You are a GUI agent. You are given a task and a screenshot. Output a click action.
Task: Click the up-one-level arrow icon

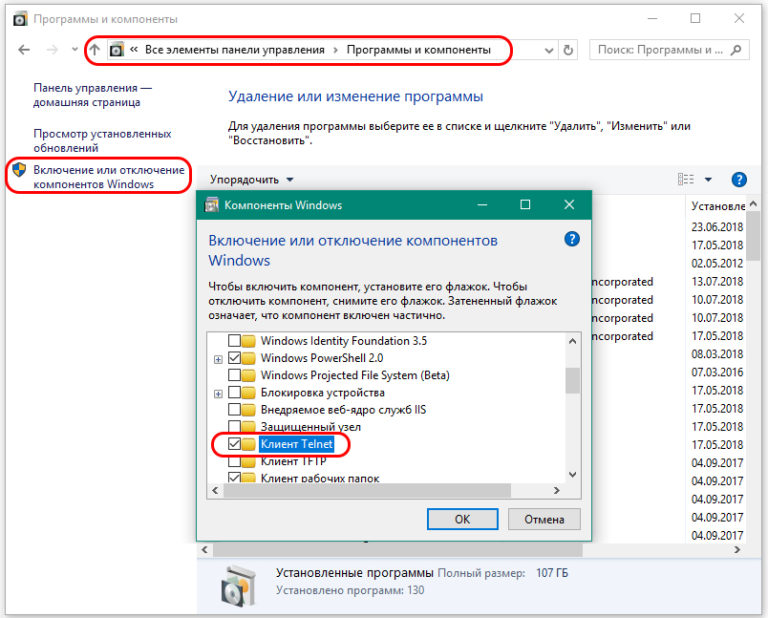pyautogui.click(x=95, y=50)
